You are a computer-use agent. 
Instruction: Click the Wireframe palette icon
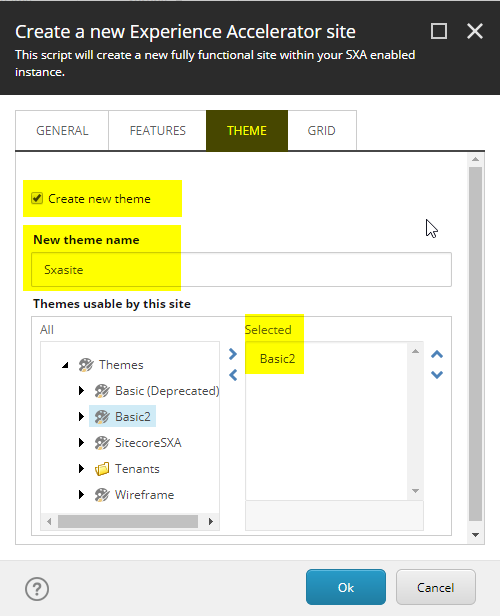102,495
